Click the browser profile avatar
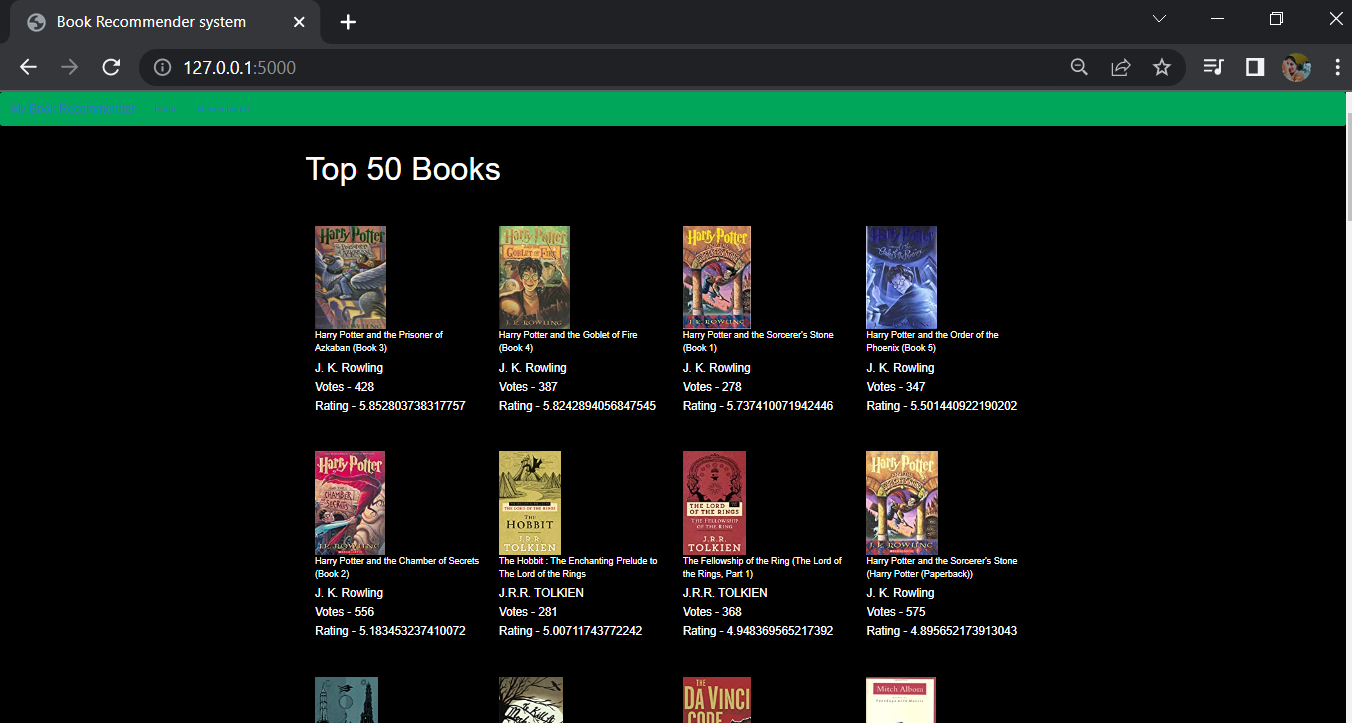This screenshot has width=1352, height=723. point(1296,67)
